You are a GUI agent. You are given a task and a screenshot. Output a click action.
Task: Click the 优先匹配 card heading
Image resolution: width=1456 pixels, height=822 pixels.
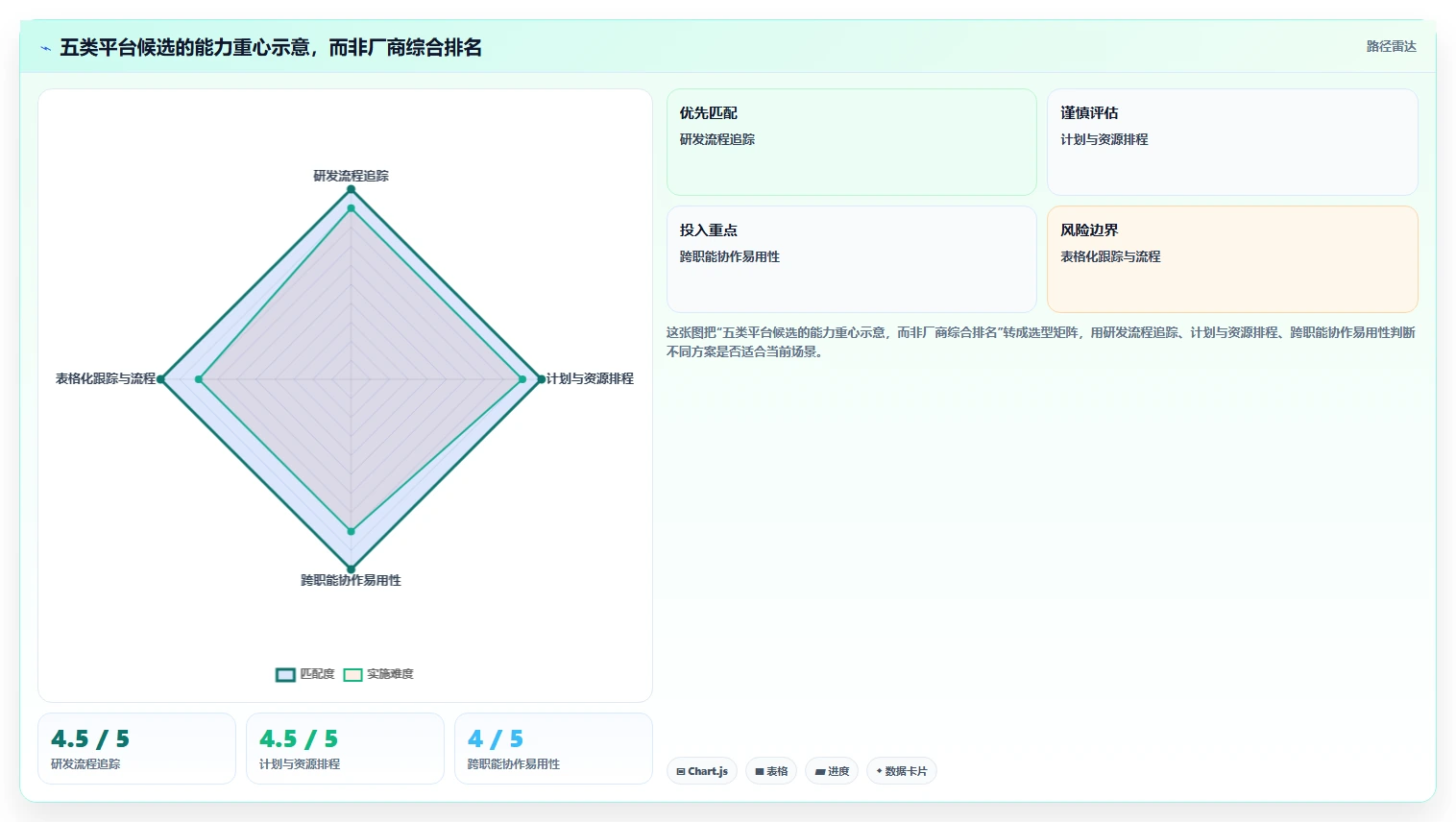pos(709,113)
